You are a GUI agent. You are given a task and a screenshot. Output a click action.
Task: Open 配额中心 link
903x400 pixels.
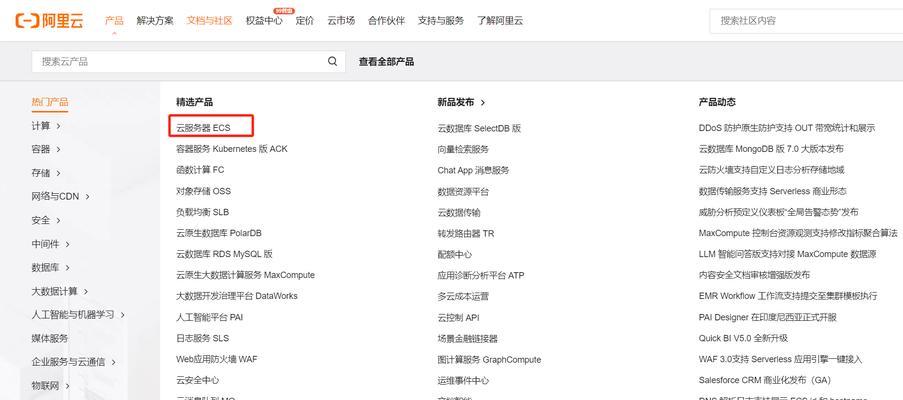455,254
